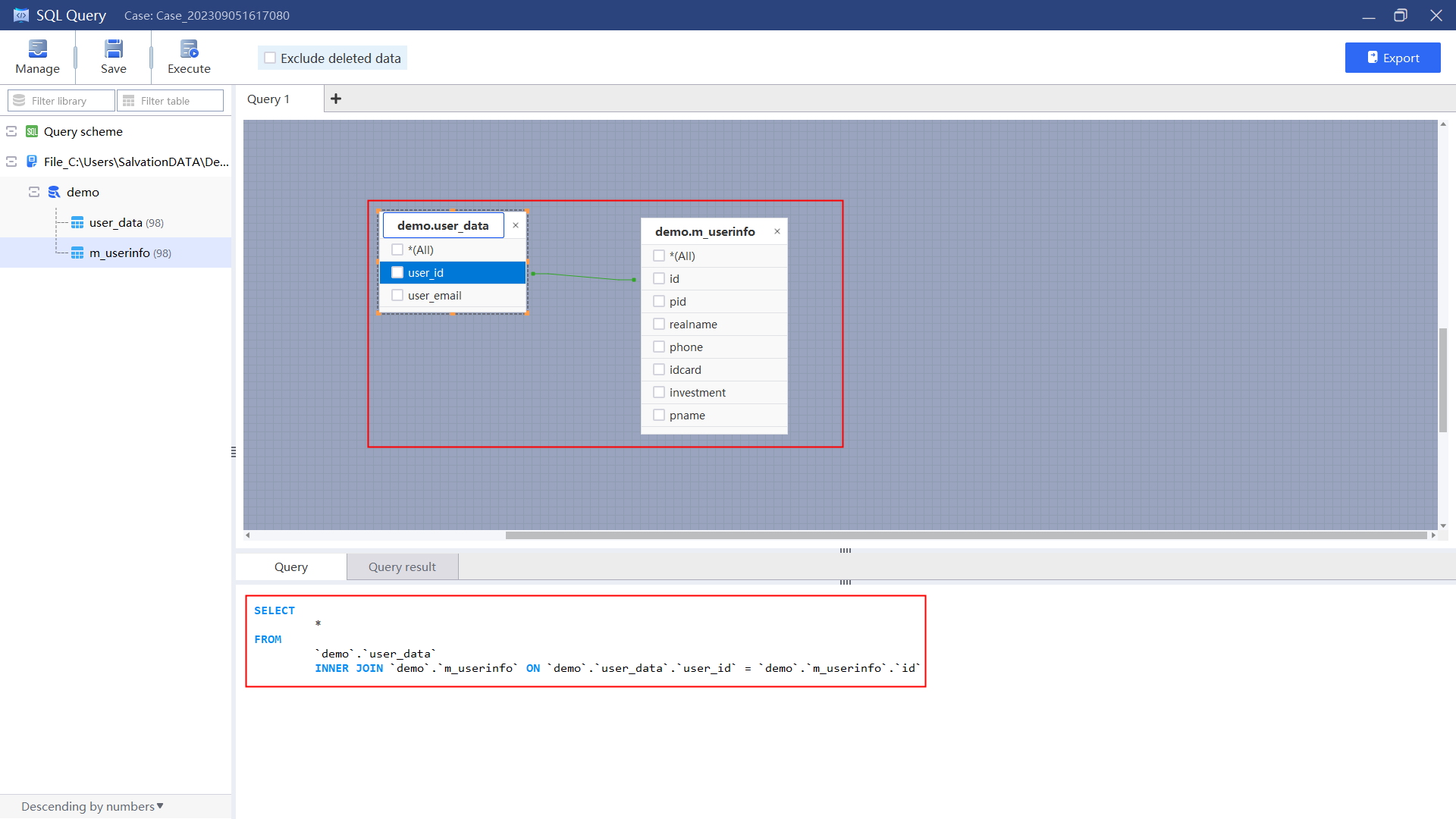
Task: Click the Execute button to run query
Action: click(x=189, y=57)
